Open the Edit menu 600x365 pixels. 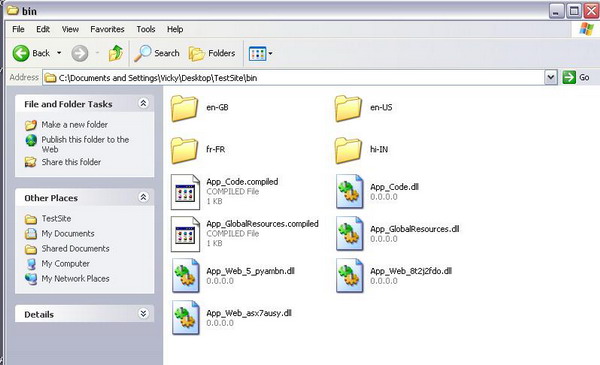[x=43, y=29]
